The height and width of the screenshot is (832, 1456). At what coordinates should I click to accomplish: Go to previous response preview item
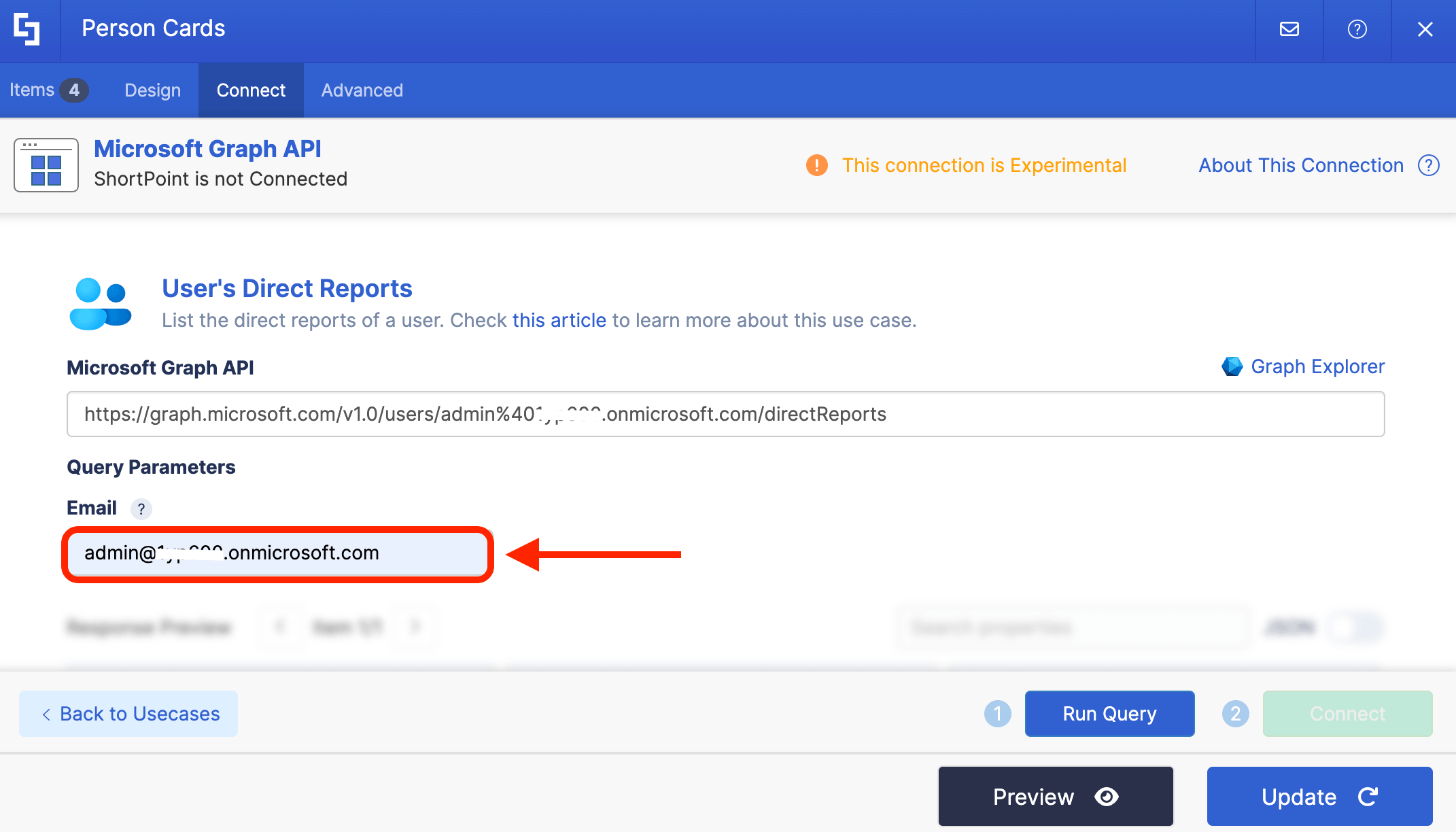coord(279,626)
